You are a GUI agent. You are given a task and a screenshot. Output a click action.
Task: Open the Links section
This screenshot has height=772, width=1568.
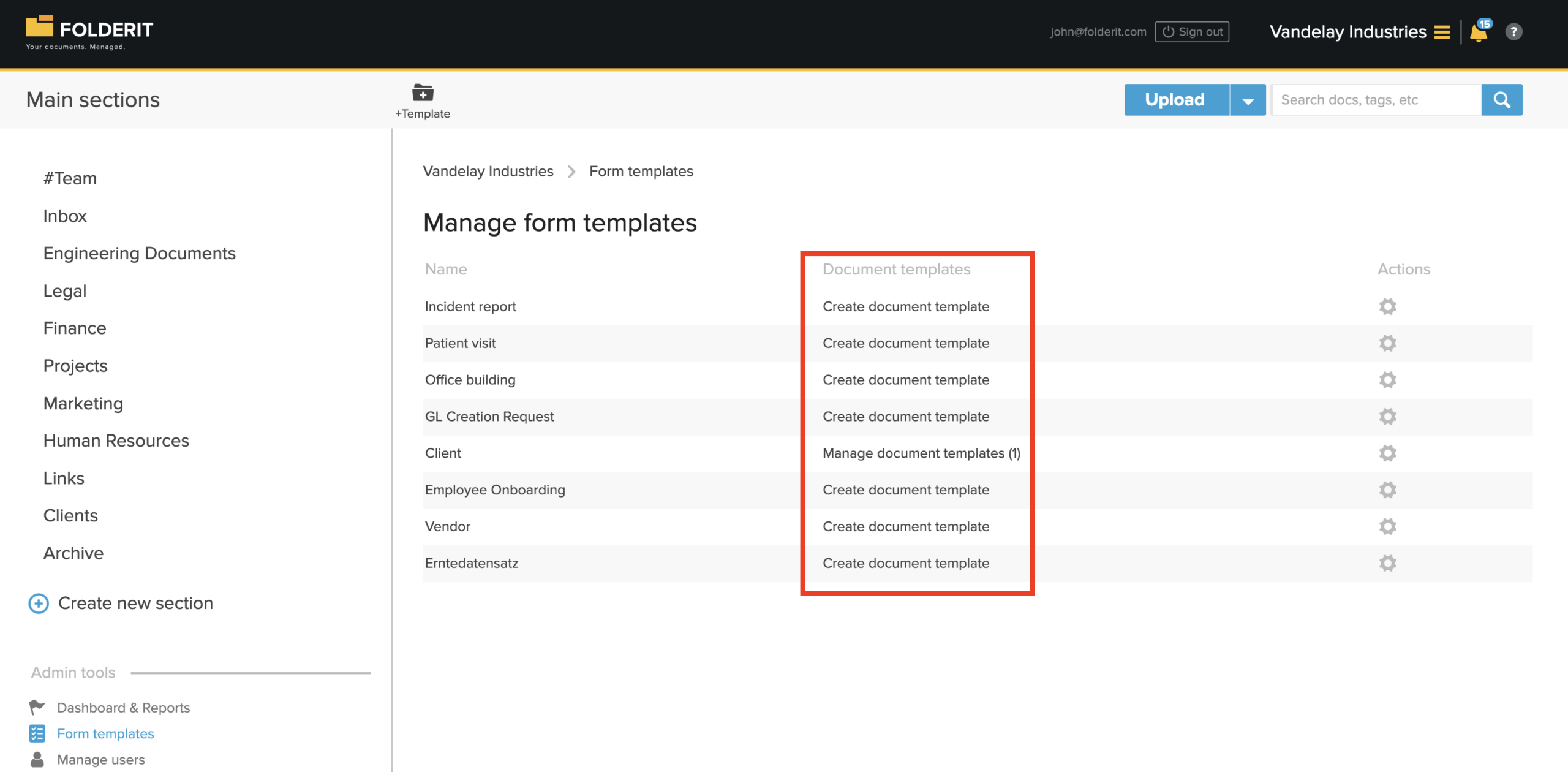tap(64, 479)
